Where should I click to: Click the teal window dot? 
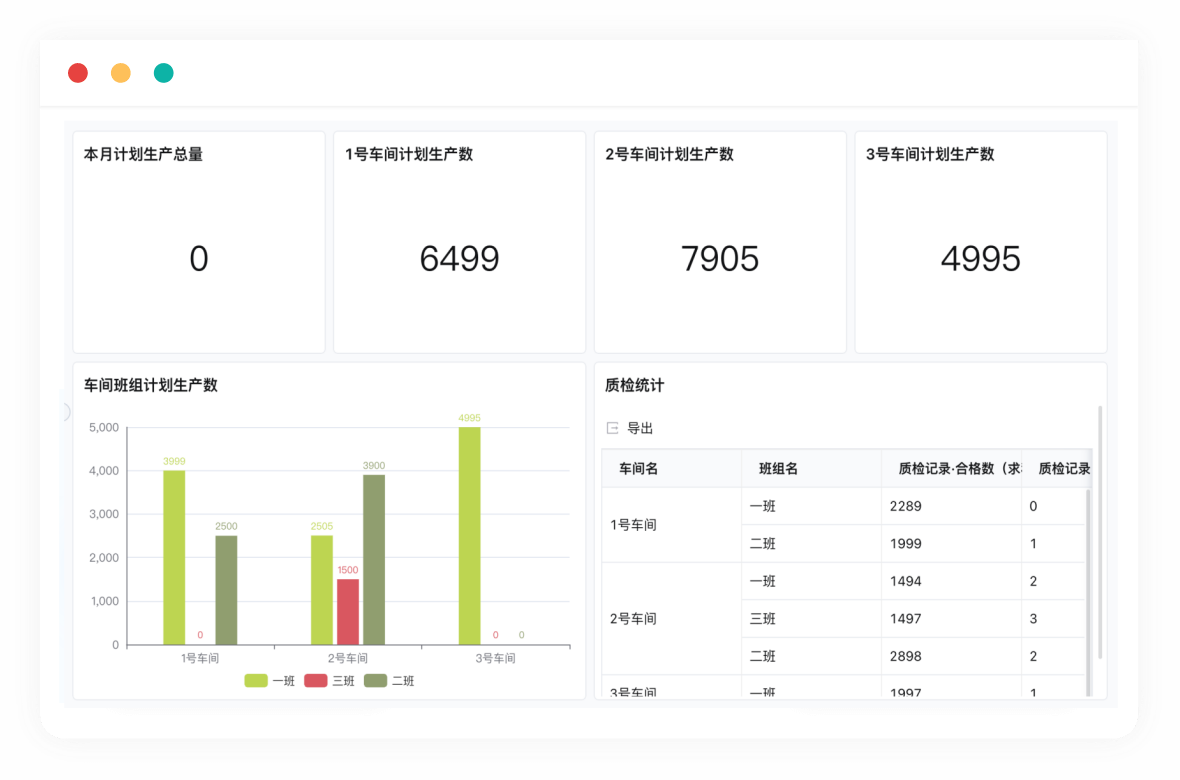pyautogui.click(x=164, y=73)
